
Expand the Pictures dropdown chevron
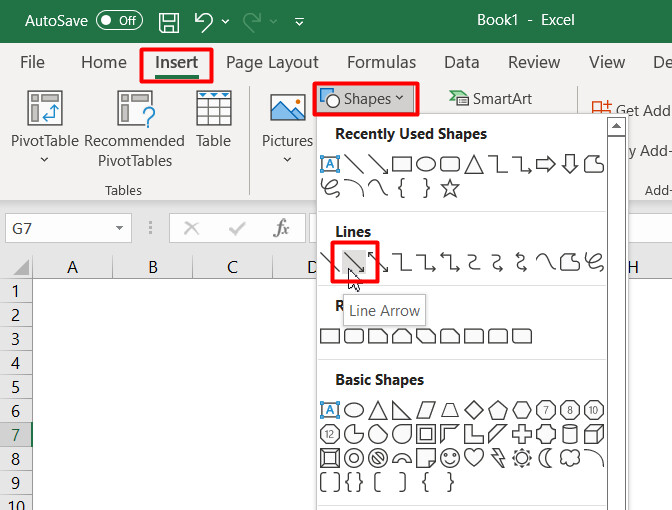[x=288, y=160]
